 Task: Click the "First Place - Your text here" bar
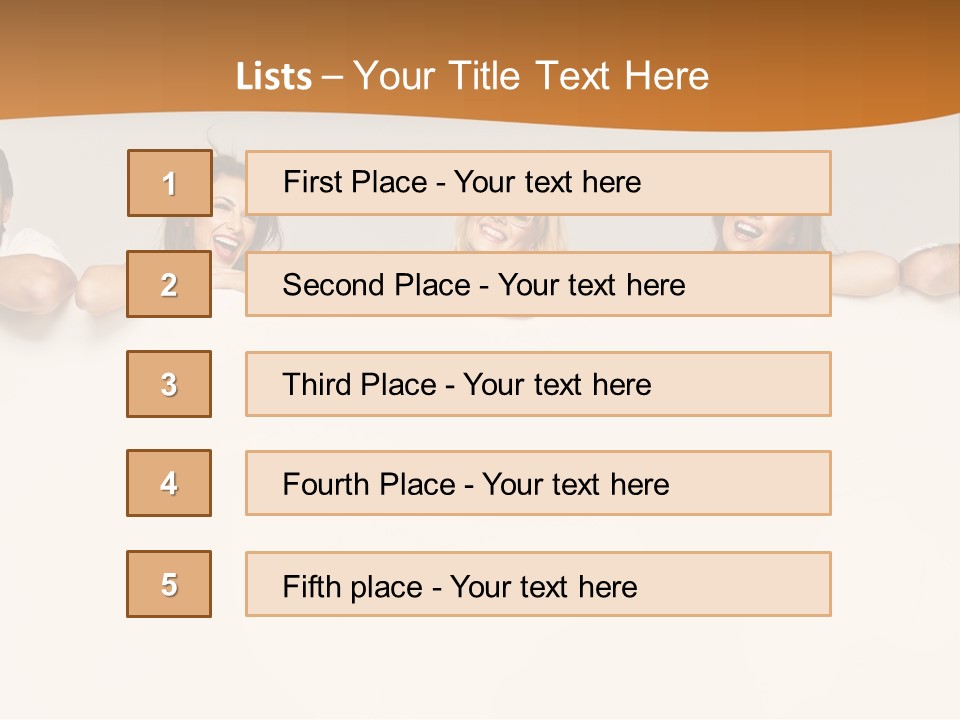coord(538,183)
